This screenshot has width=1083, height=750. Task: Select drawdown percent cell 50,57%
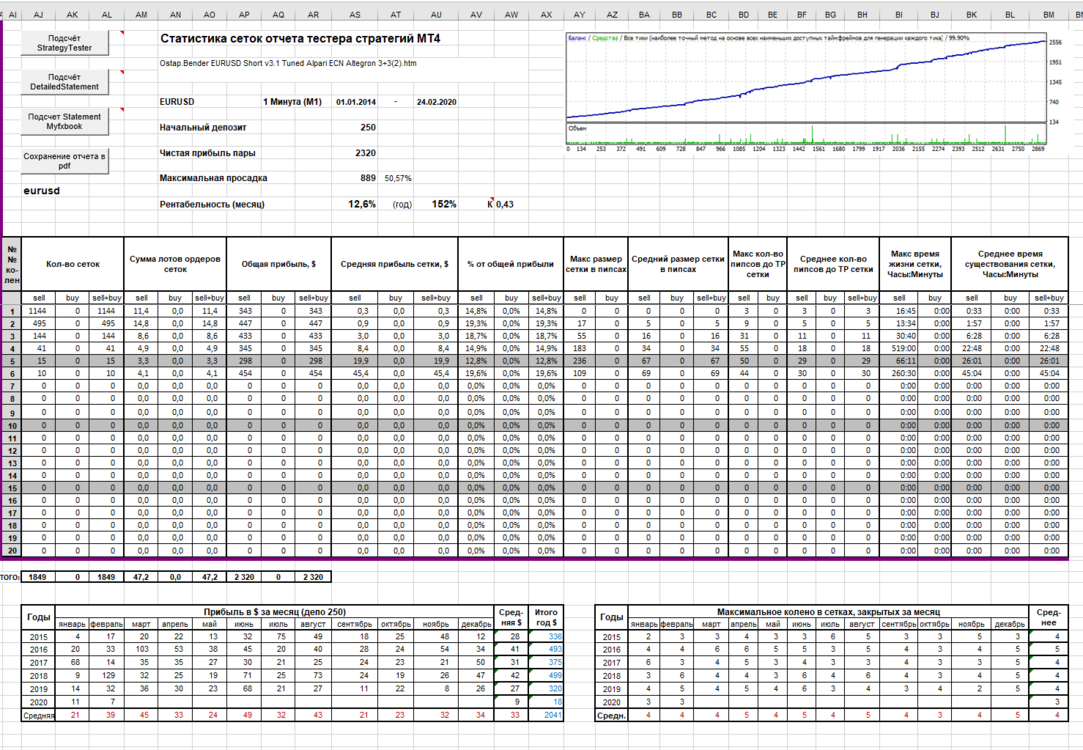click(x=398, y=178)
